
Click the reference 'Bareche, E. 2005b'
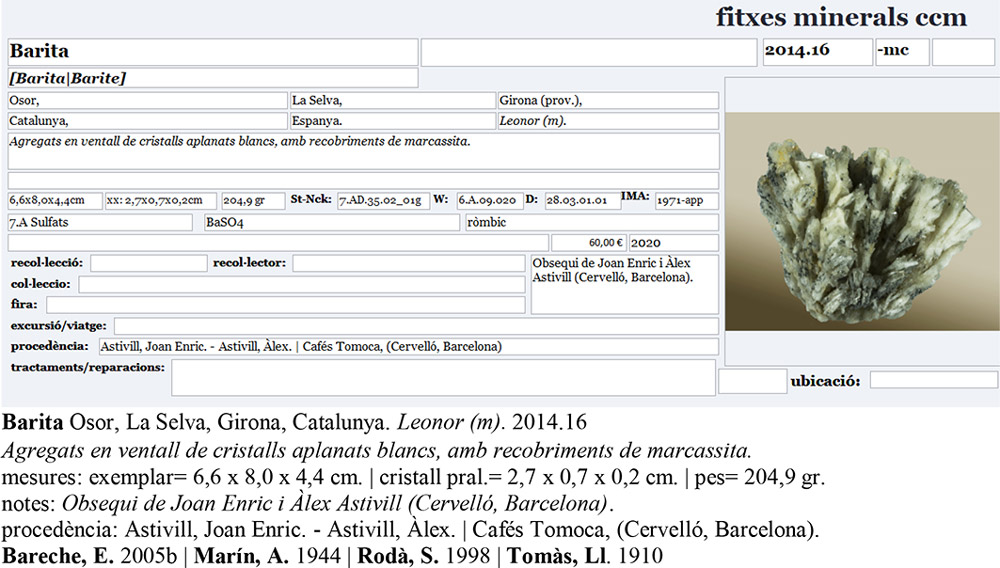(90, 556)
